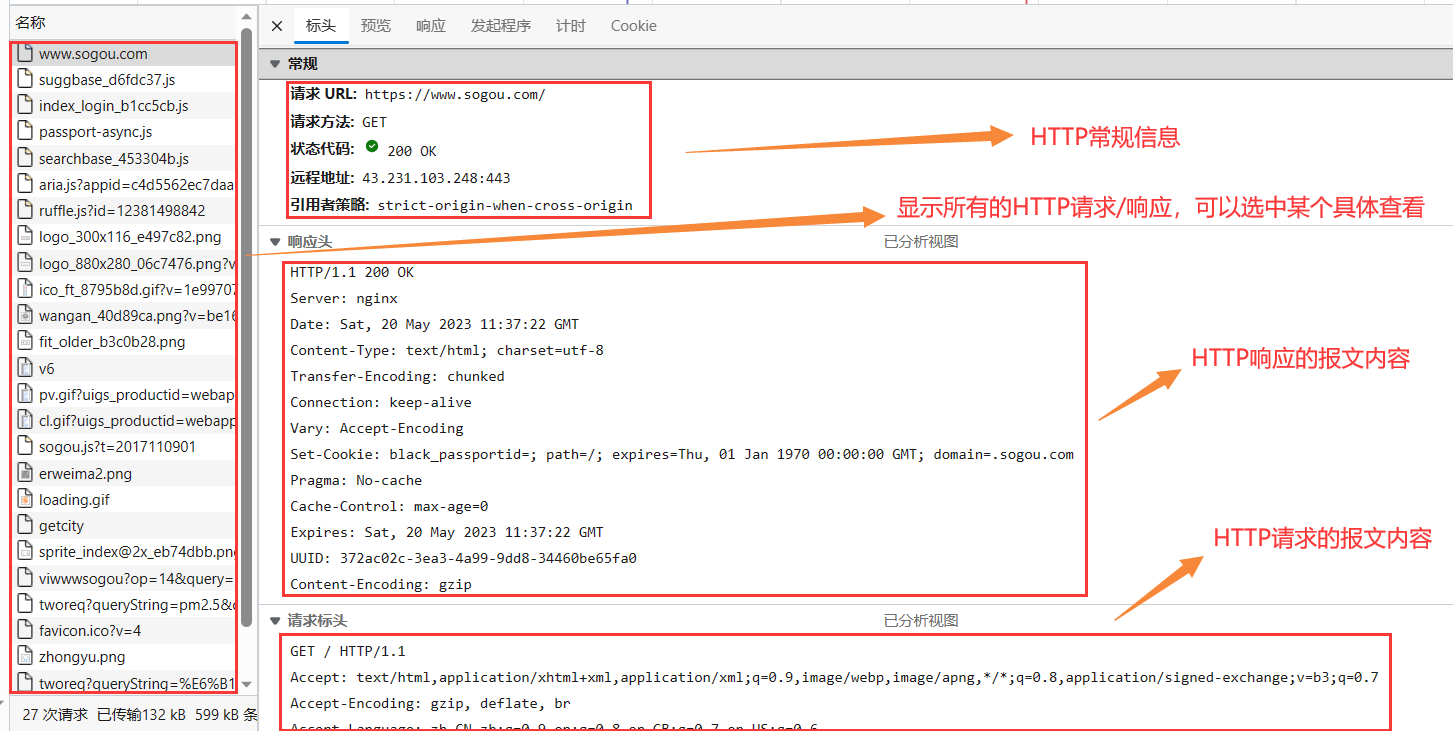1453x731 pixels.
Task: Select the tworeq?queryString=pm2.5 request
Action: 125,604
